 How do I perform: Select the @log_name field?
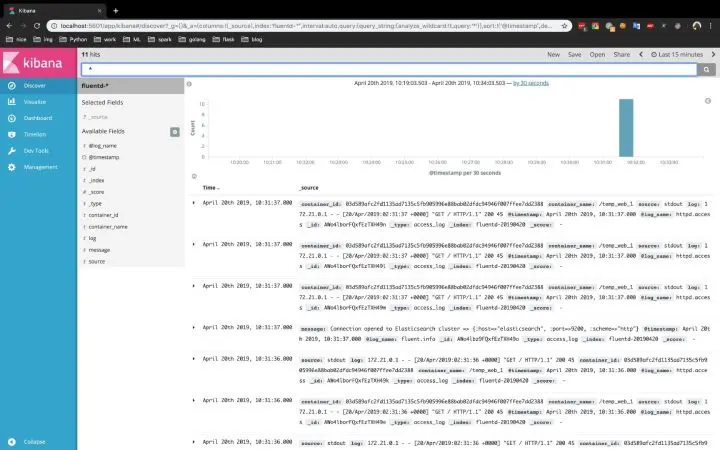[x=102, y=146]
